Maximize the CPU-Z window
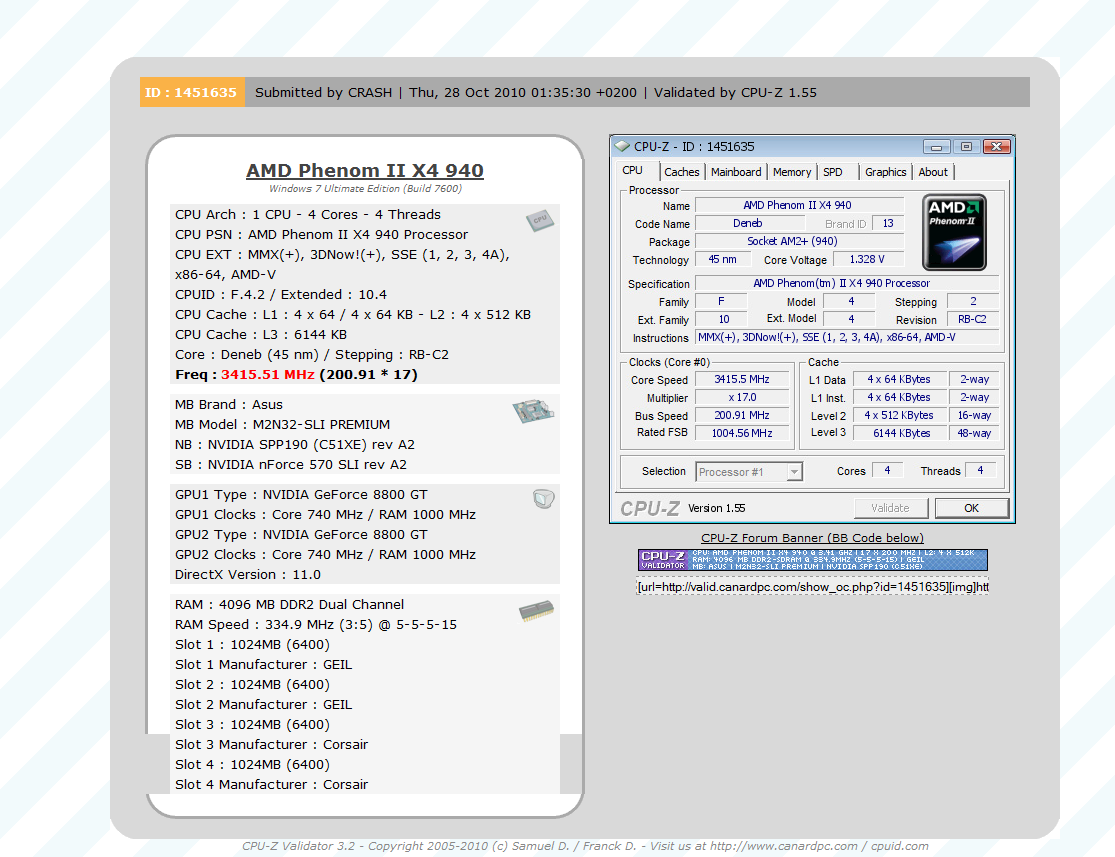 click(966, 147)
